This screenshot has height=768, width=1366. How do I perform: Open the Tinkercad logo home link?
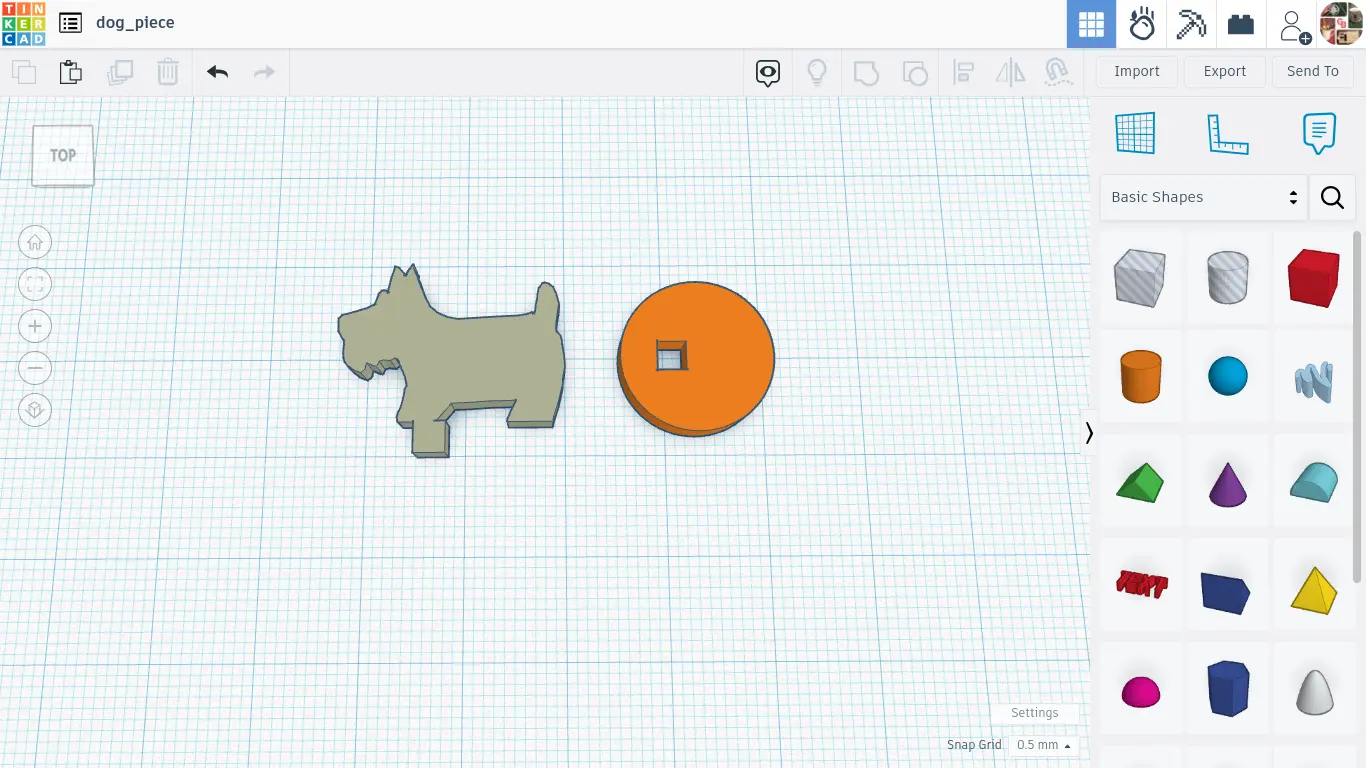pyautogui.click(x=23, y=24)
